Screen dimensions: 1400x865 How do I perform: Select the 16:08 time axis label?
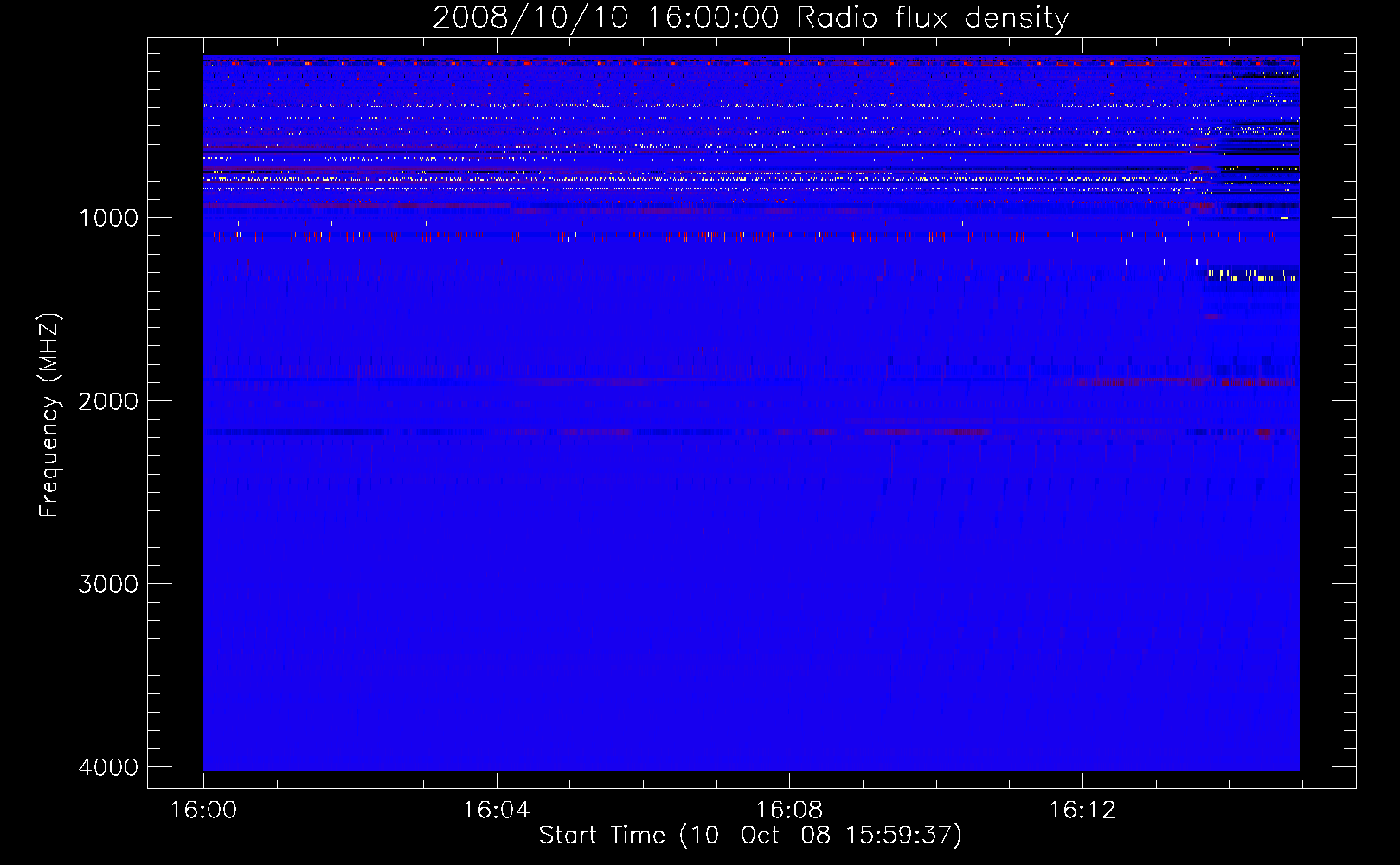pyautogui.click(x=789, y=811)
